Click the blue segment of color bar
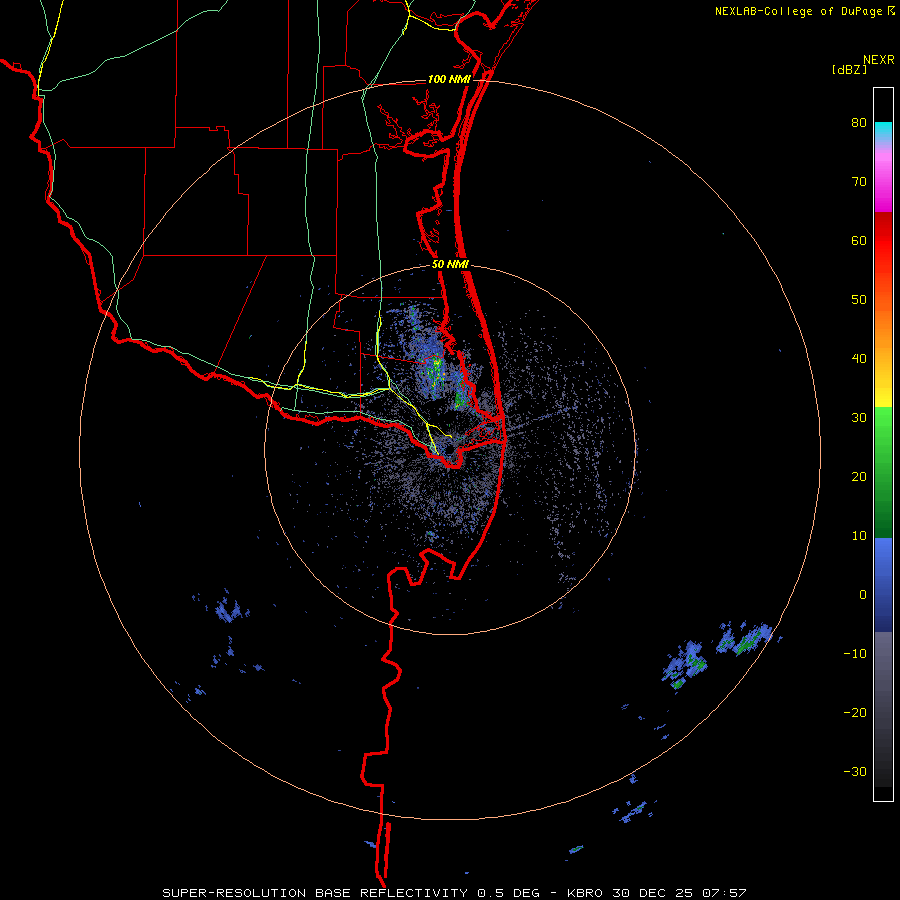This screenshot has width=900, height=900. pos(883,585)
